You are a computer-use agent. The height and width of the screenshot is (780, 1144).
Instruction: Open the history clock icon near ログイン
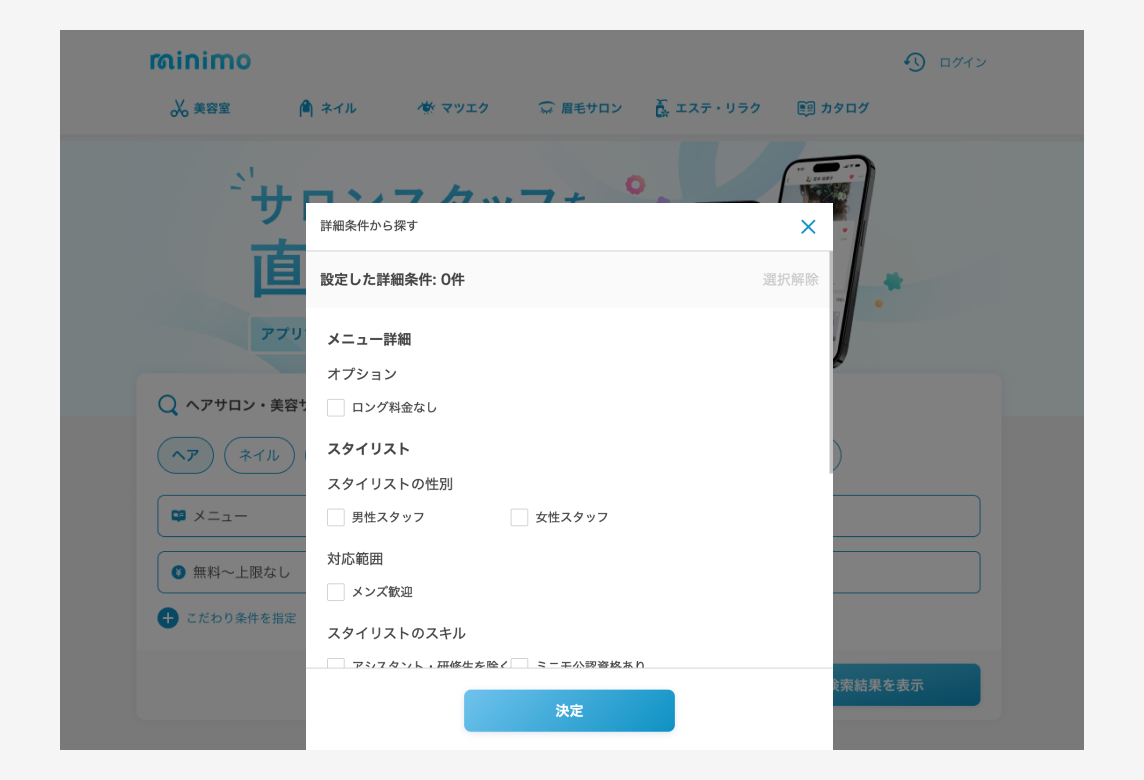pyautogui.click(x=914, y=62)
